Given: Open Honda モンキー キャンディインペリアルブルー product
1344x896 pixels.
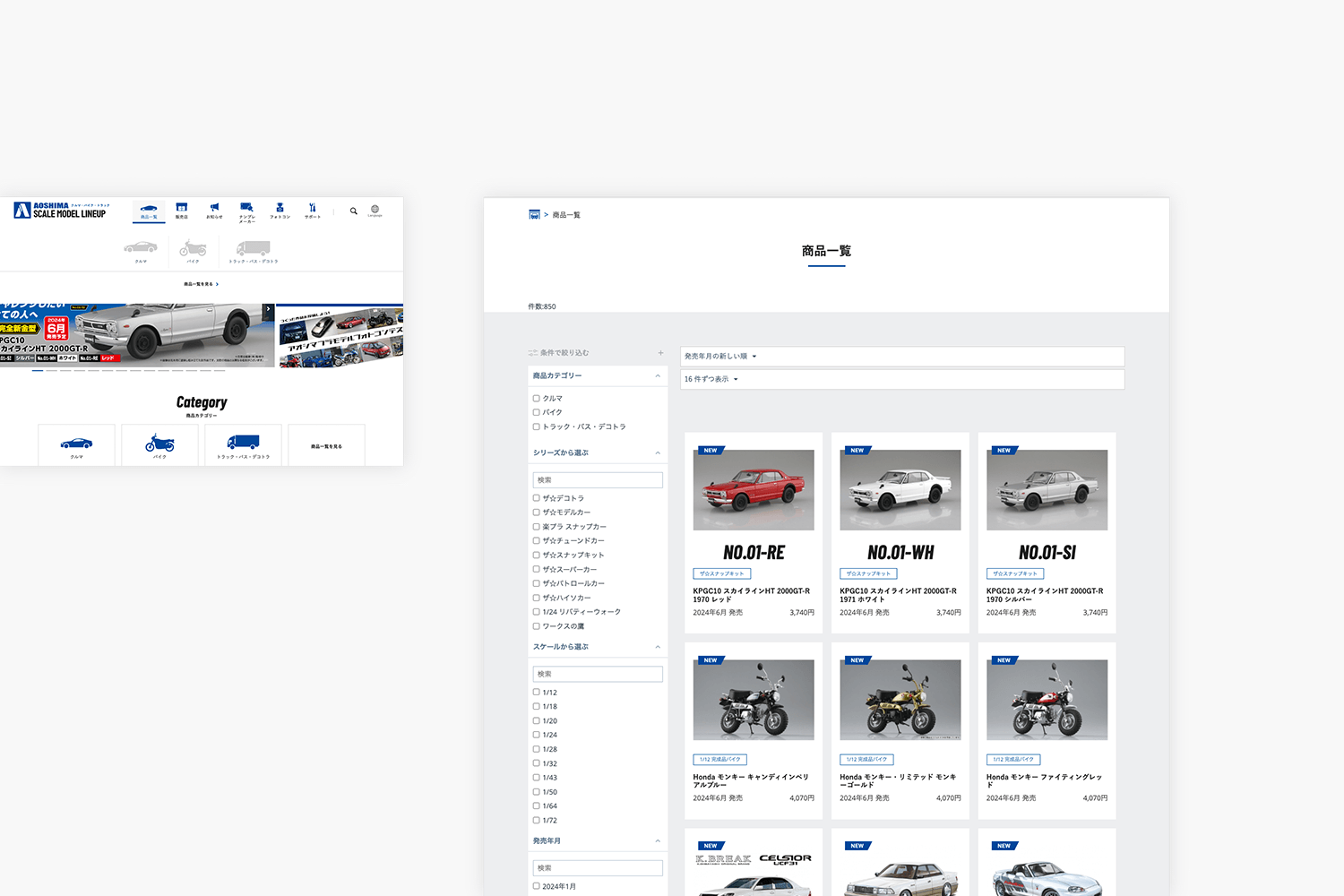Looking at the screenshot, I should [754, 730].
